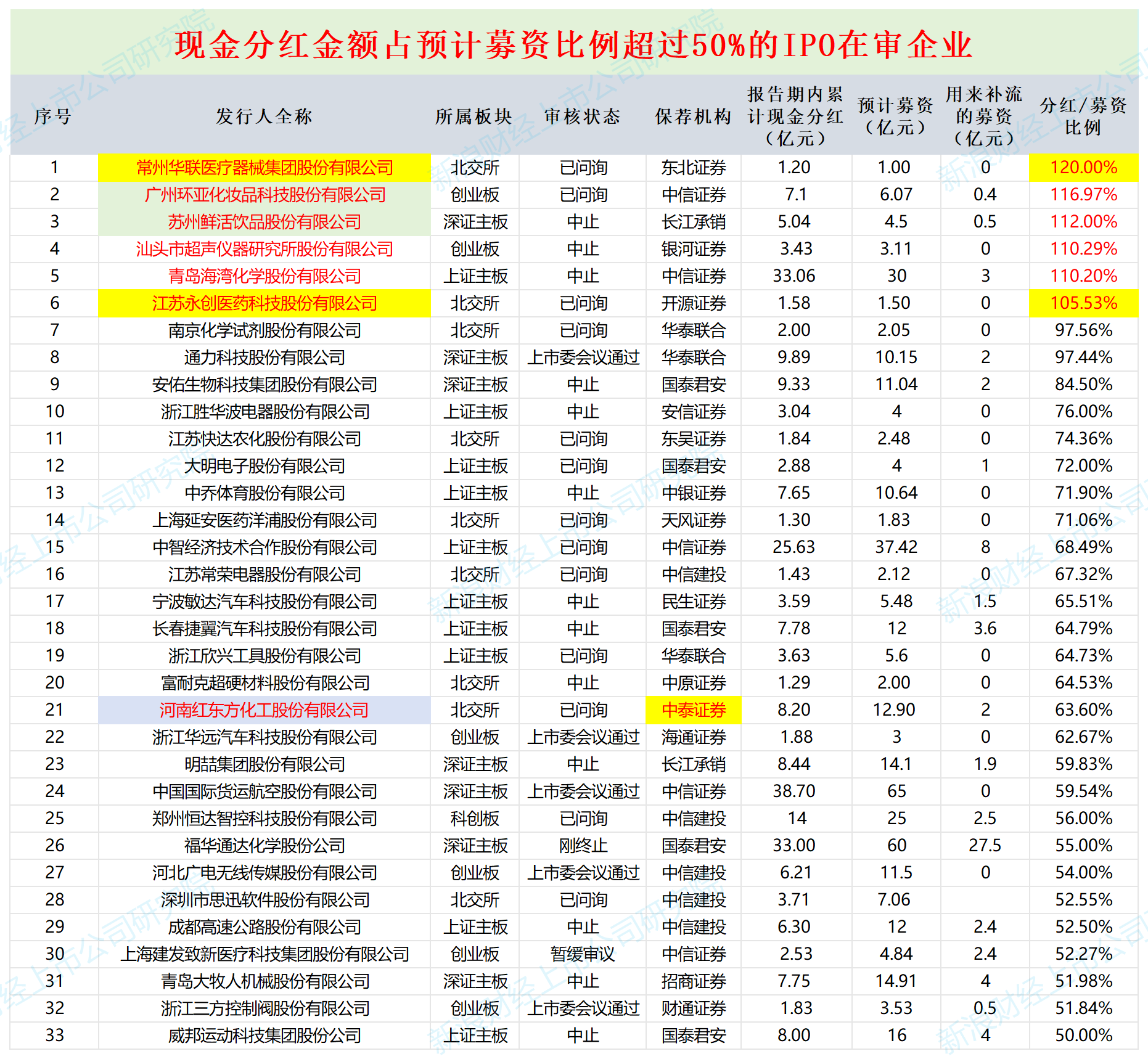Screen dimensions: 1148x1059
Task: Click the red table title about 现金分红 over 50%
Action: (x=573, y=45)
